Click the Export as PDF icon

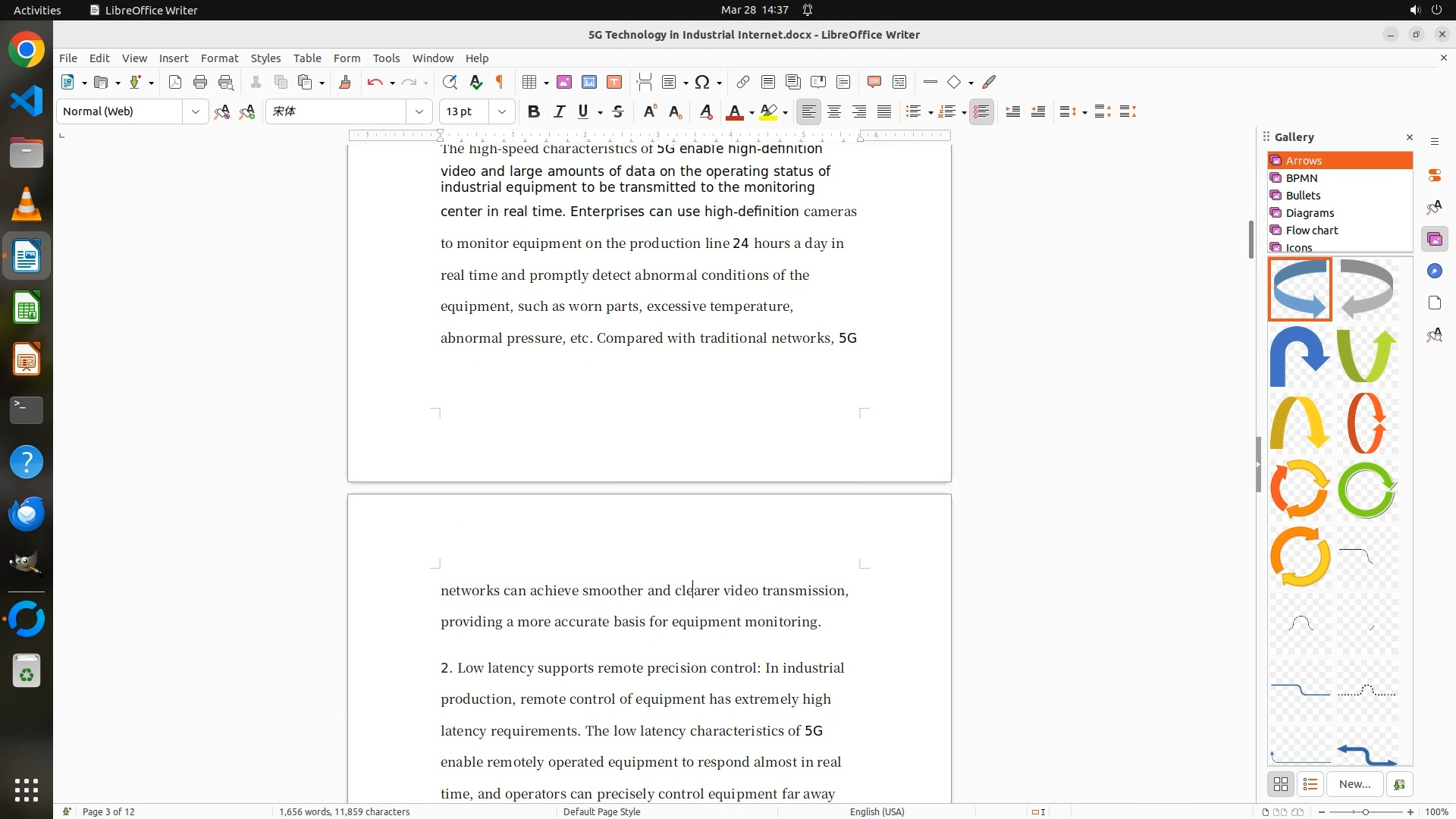[175, 82]
